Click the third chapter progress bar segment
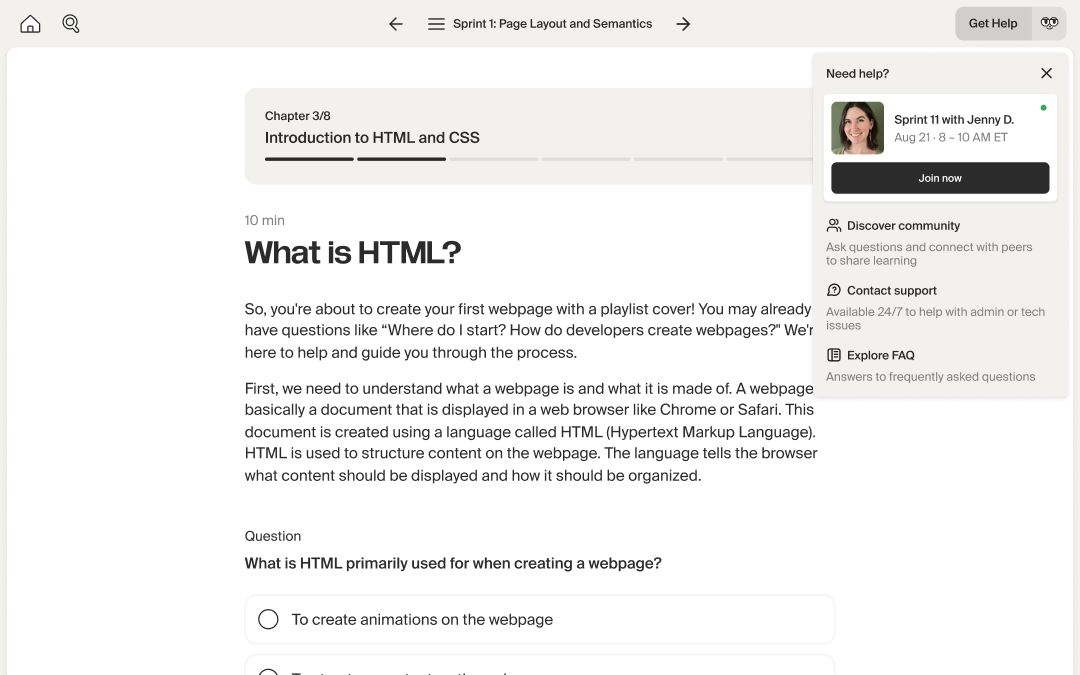 [493, 158]
